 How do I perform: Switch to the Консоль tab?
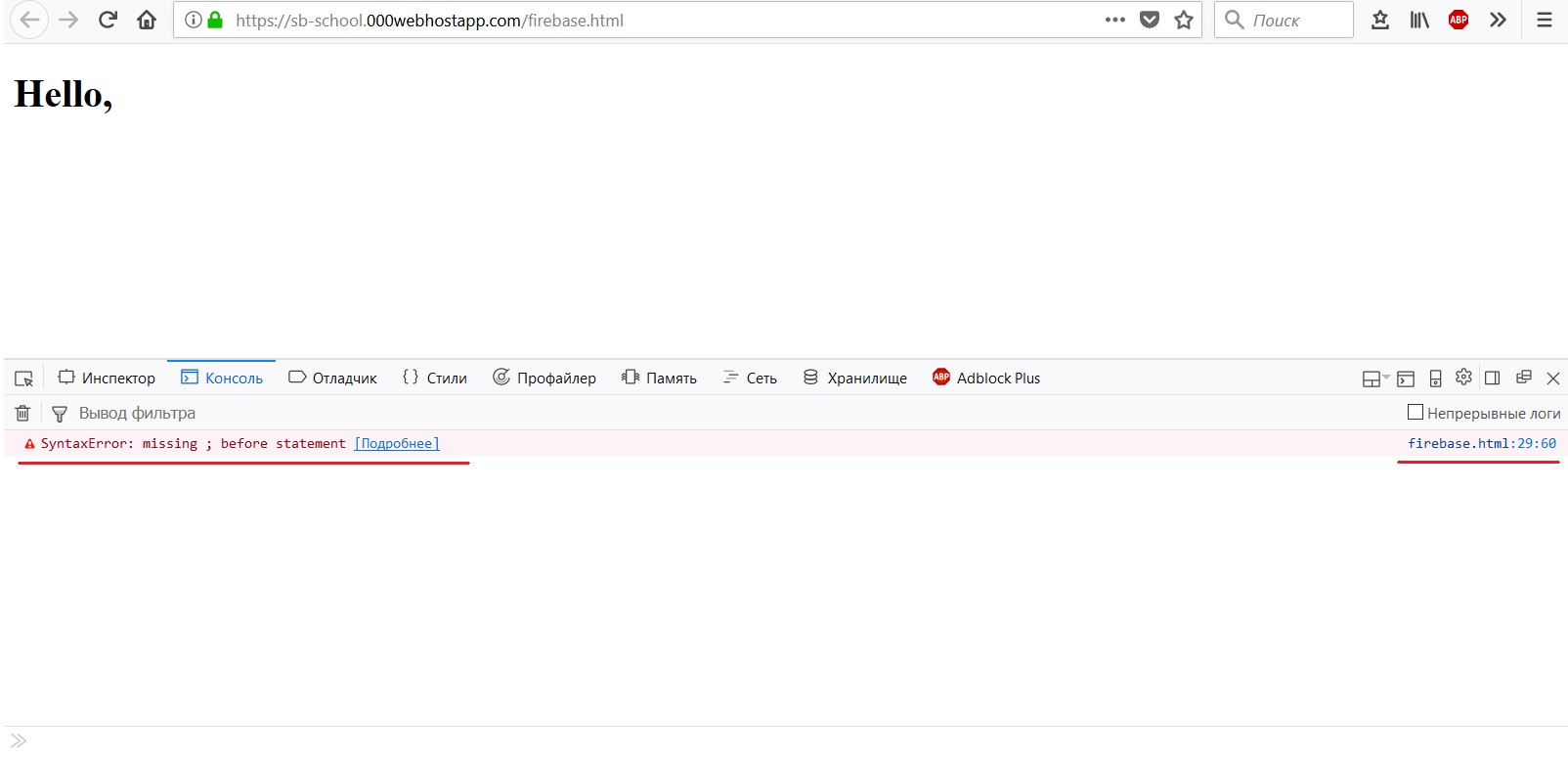[222, 378]
